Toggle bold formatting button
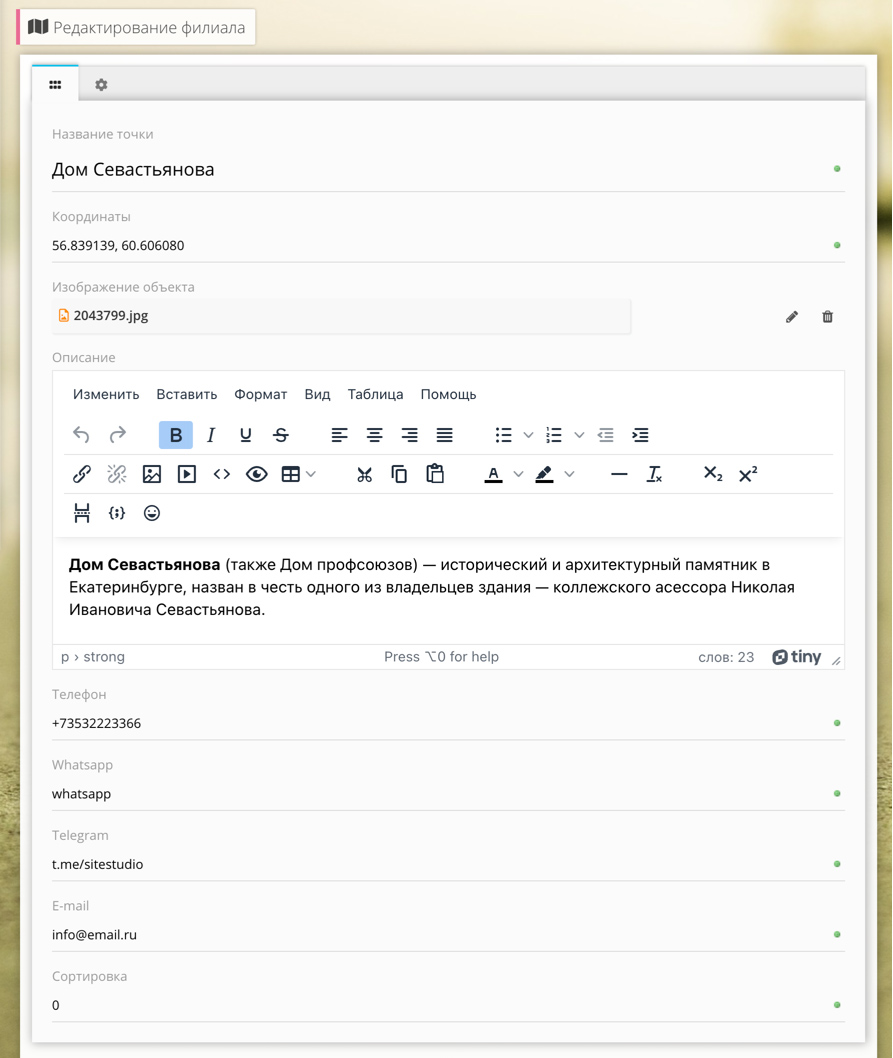 tap(176, 435)
